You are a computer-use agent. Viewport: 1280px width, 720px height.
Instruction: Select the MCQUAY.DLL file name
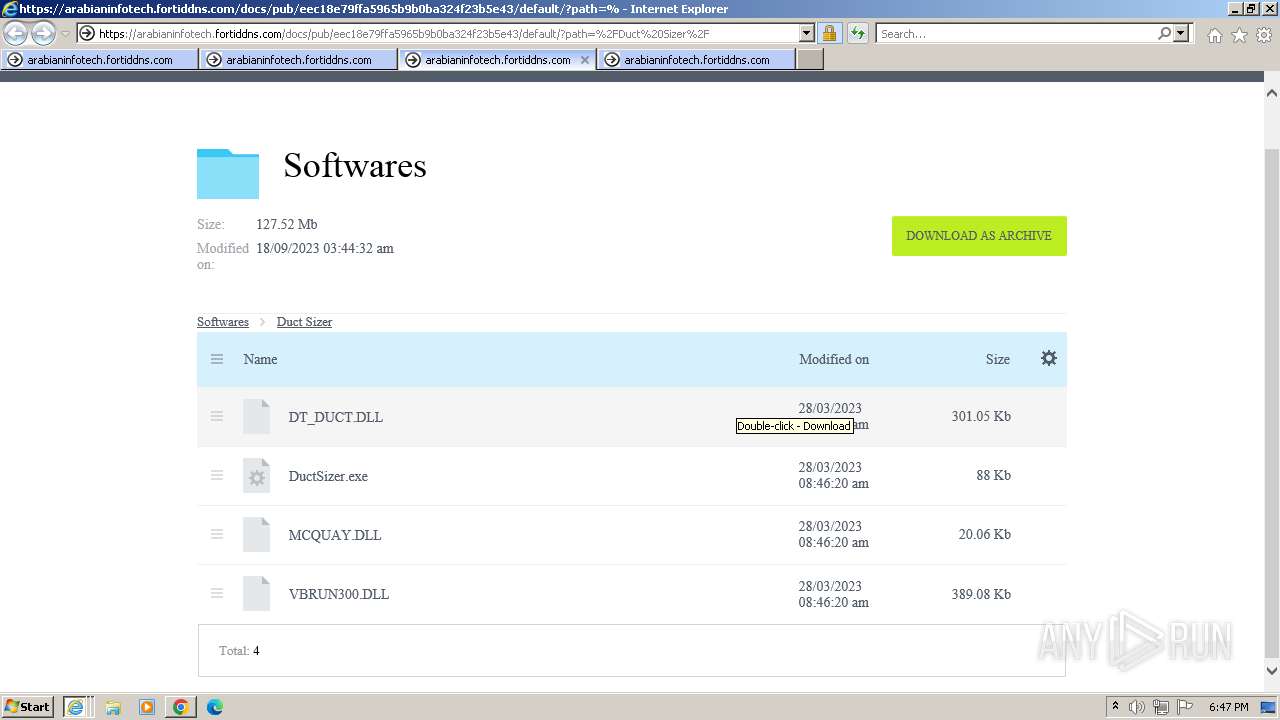click(x=335, y=535)
